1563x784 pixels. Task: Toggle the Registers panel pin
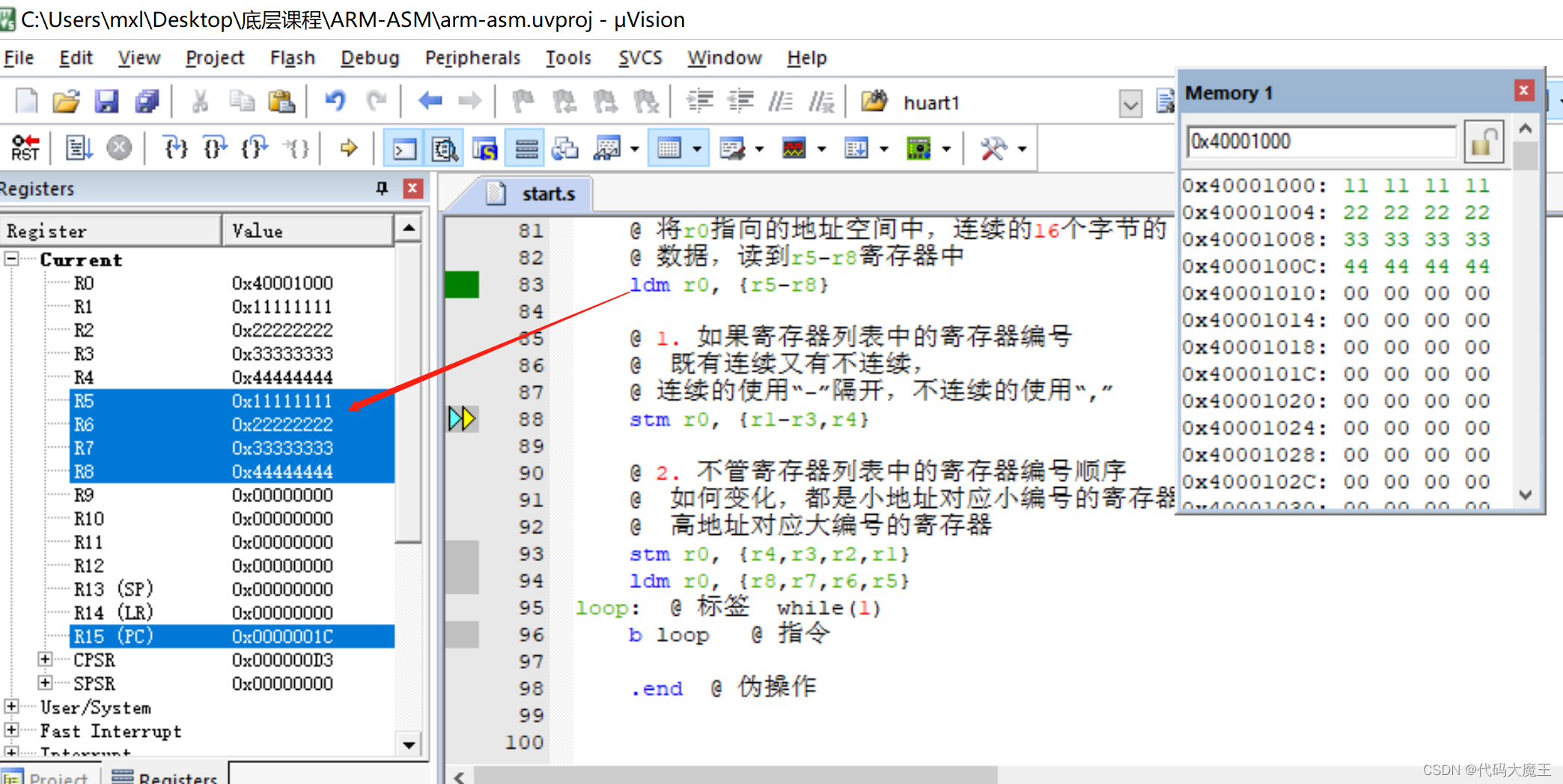(x=382, y=189)
